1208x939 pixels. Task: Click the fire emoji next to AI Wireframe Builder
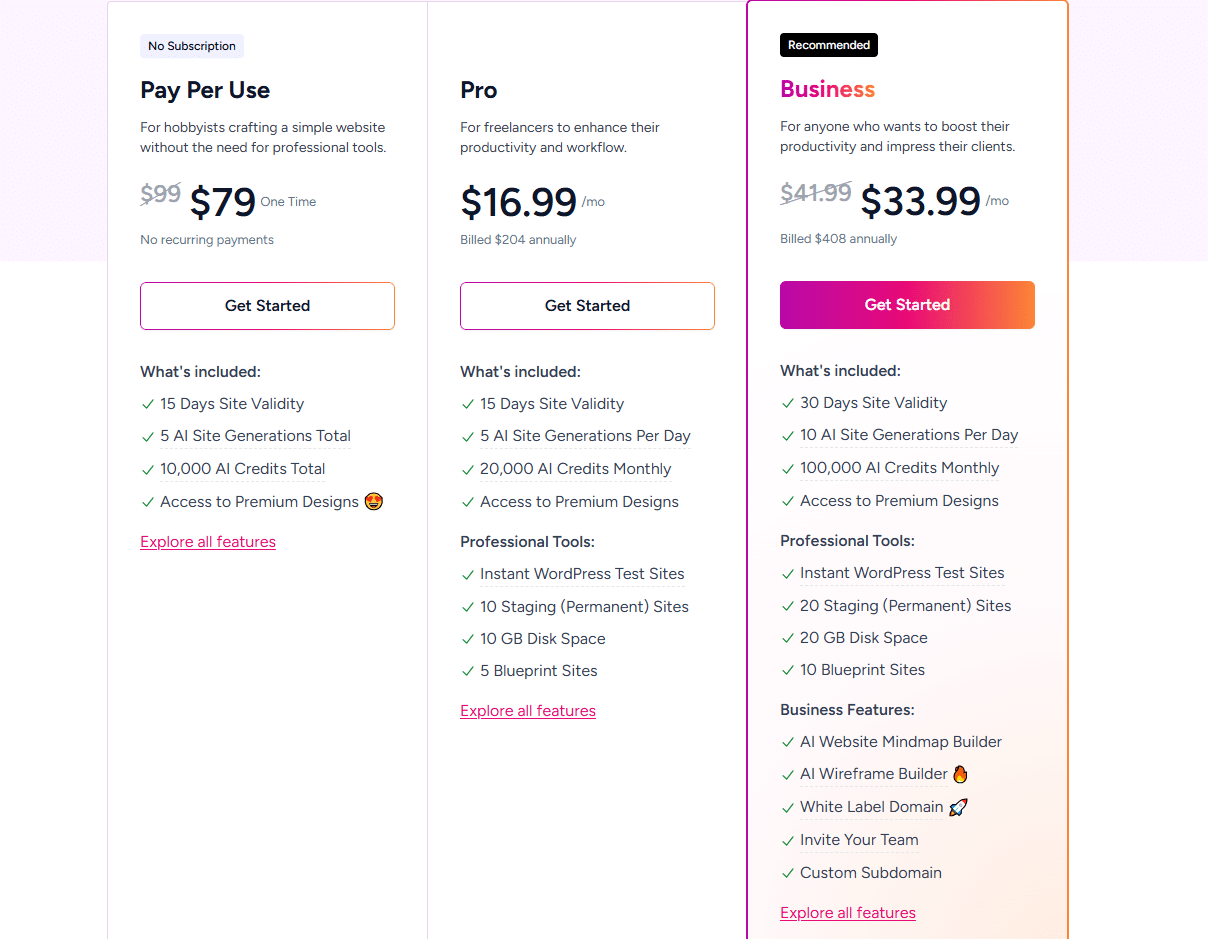pos(960,774)
